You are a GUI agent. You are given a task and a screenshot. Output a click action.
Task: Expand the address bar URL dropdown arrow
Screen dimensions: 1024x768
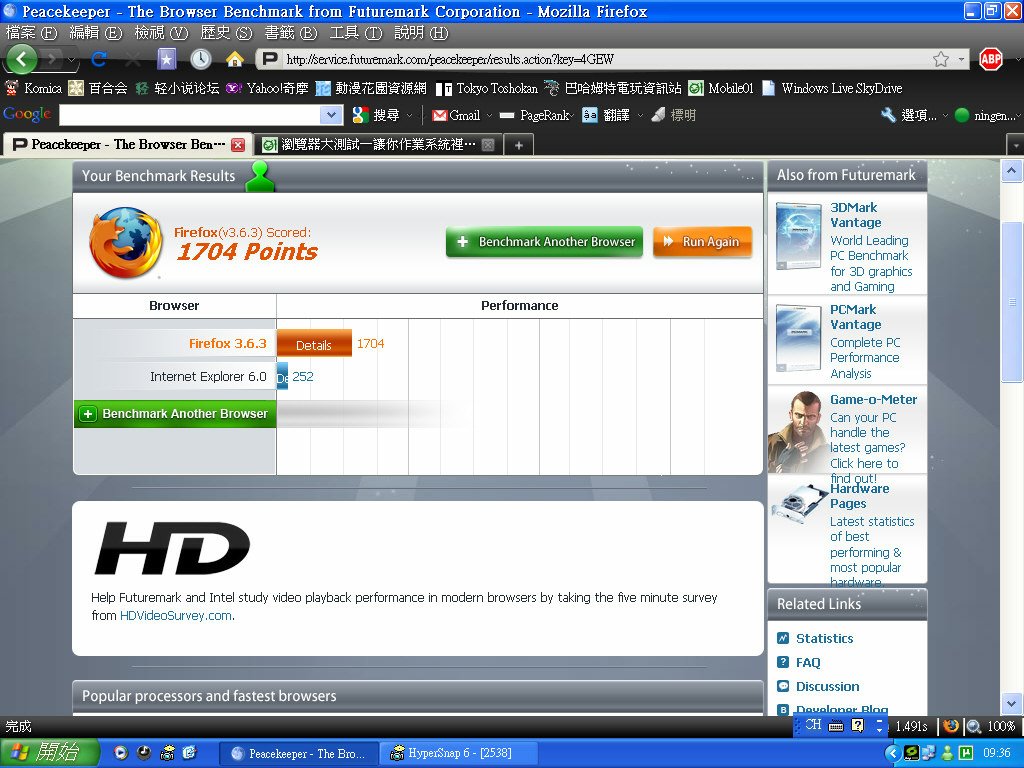(x=961, y=59)
